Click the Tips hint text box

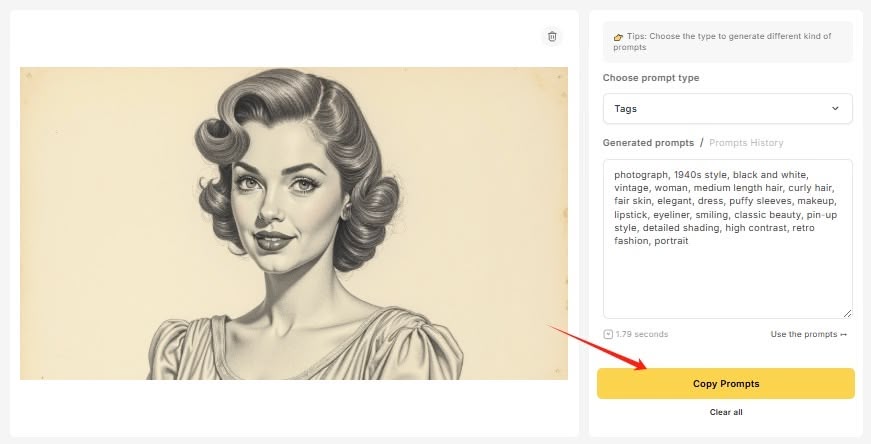coord(727,42)
